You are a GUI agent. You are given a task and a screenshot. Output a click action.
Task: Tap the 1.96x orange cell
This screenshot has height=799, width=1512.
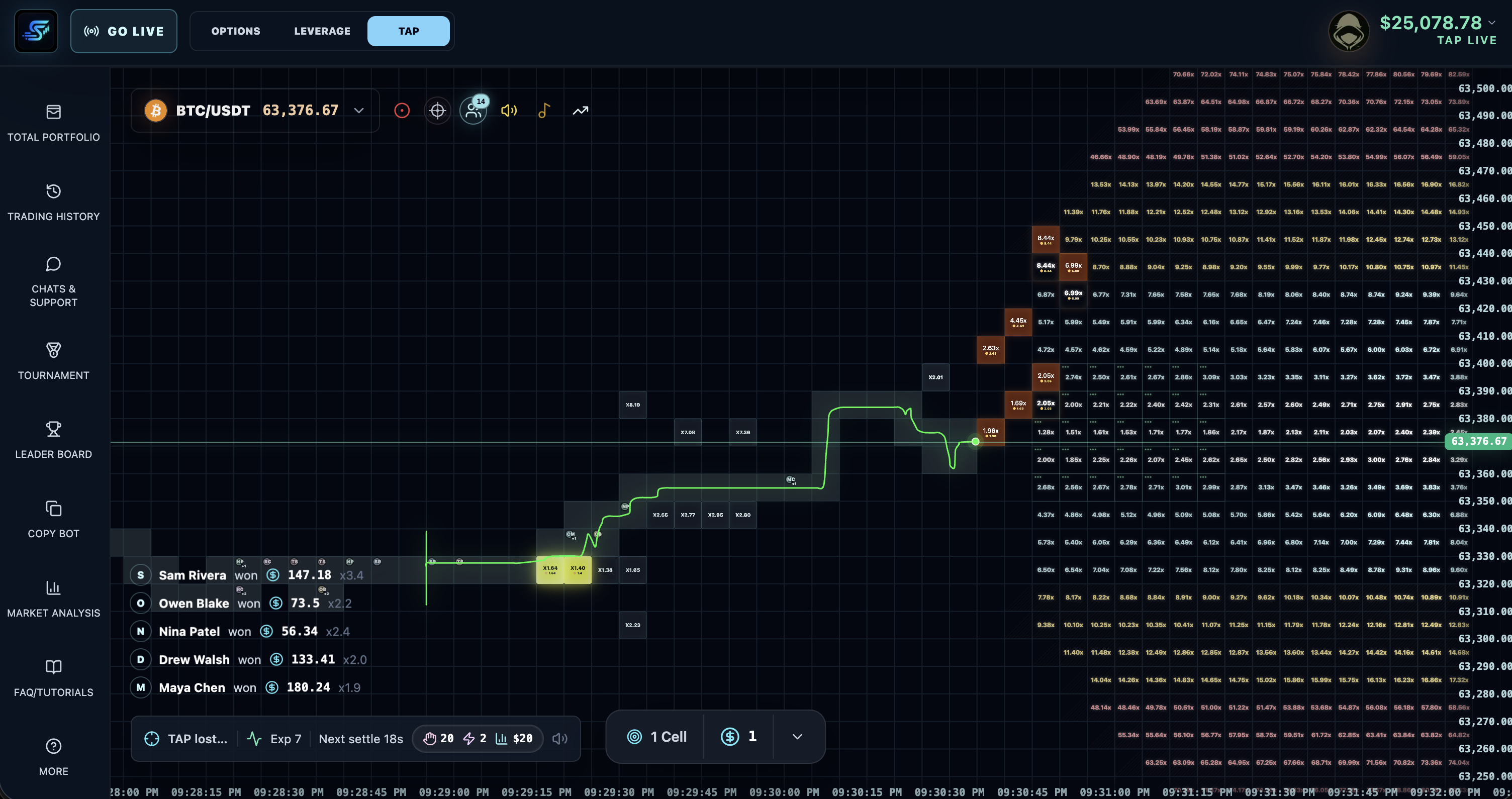(x=991, y=432)
